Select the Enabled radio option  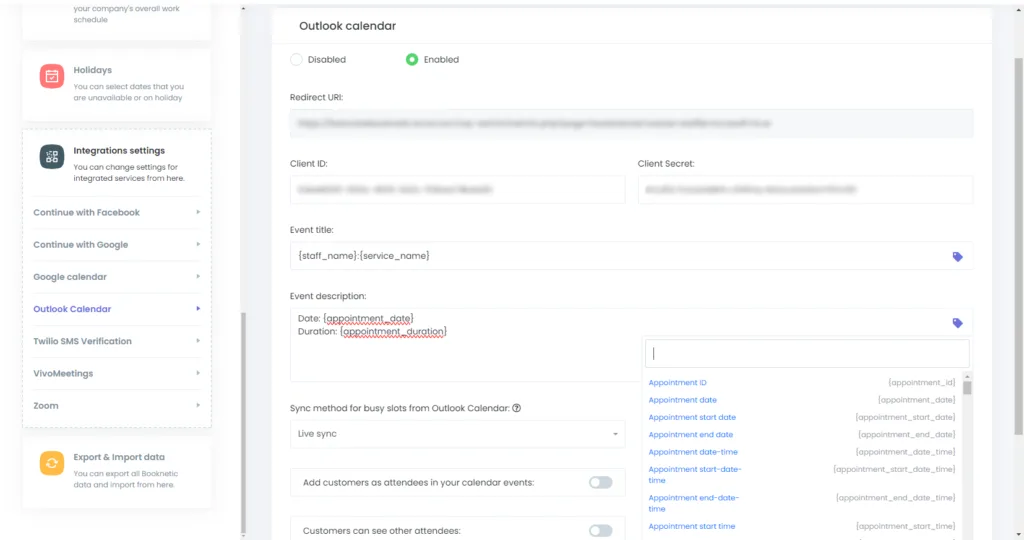point(411,59)
